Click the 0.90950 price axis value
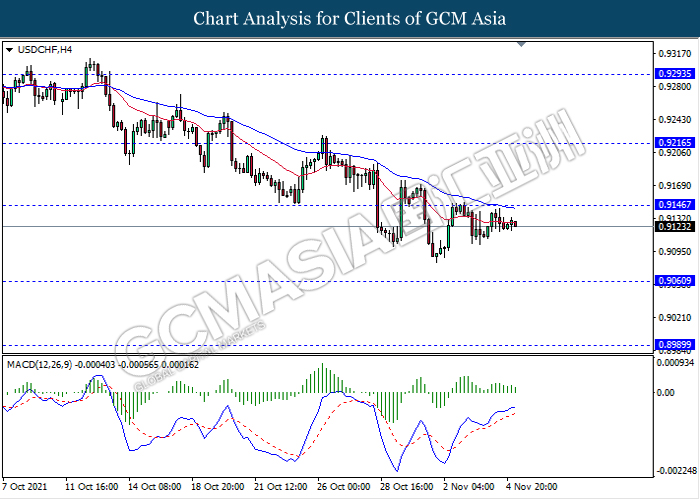The width and height of the screenshot is (700, 500). pyautogui.click(x=675, y=251)
